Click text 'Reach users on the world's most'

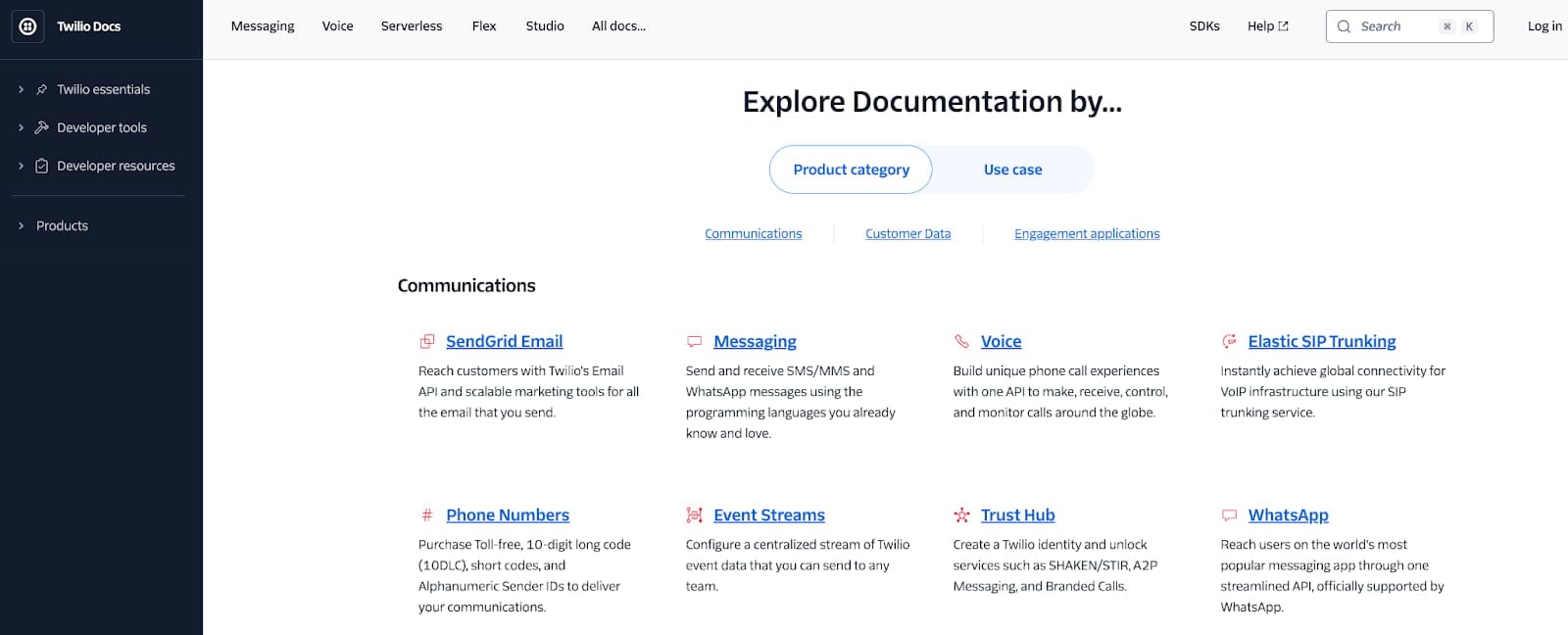point(1313,544)
